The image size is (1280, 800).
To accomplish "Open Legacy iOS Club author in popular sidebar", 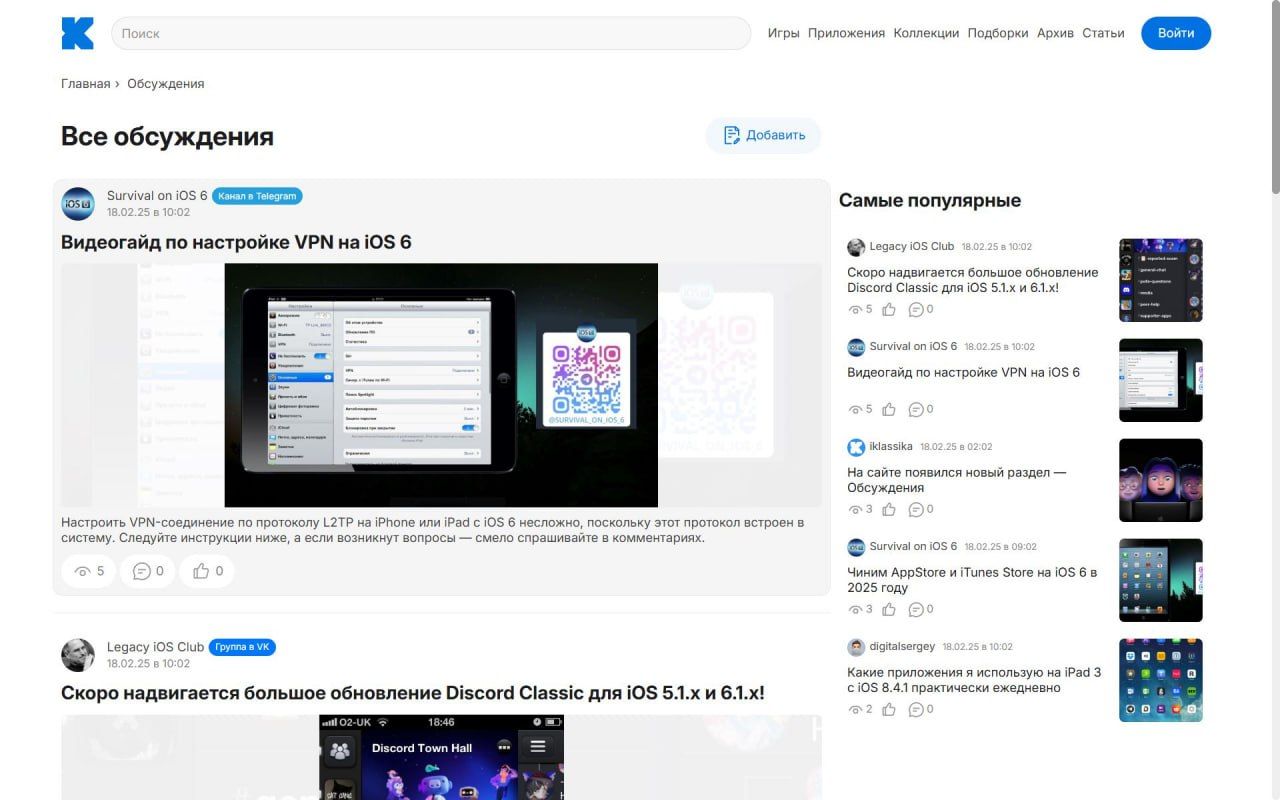I will 911,246.
